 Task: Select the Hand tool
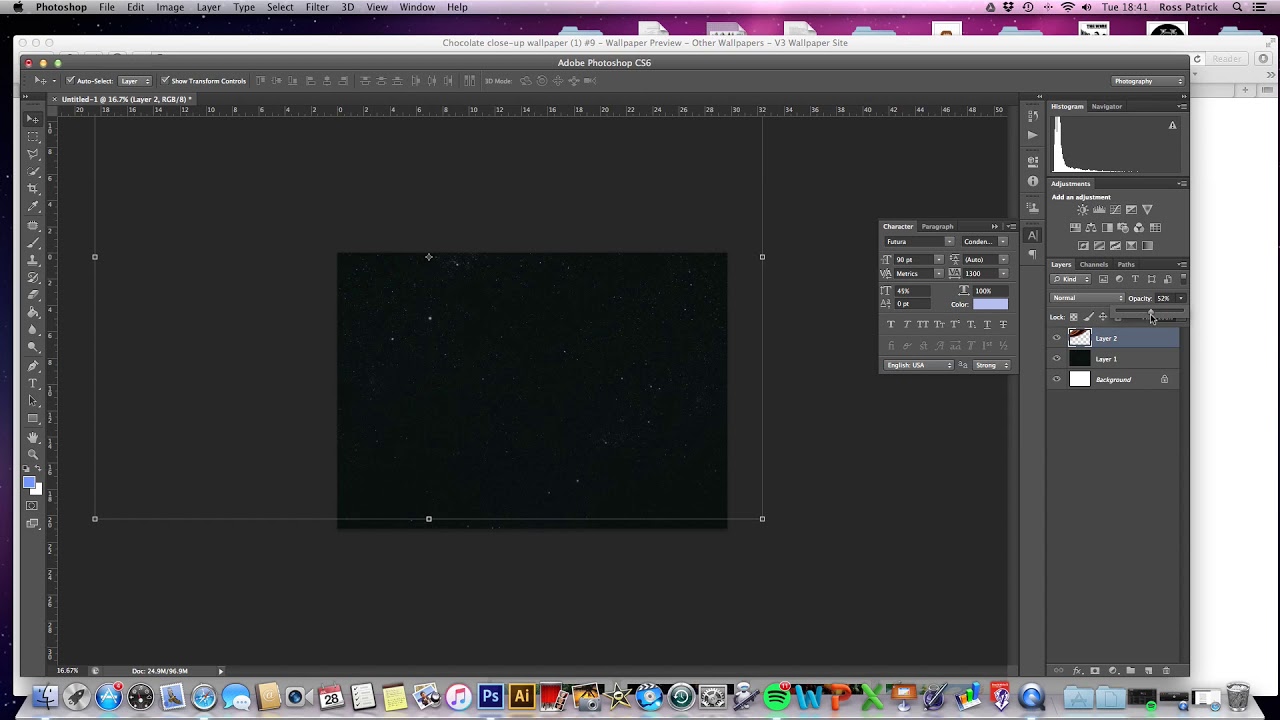coord(33,437)
